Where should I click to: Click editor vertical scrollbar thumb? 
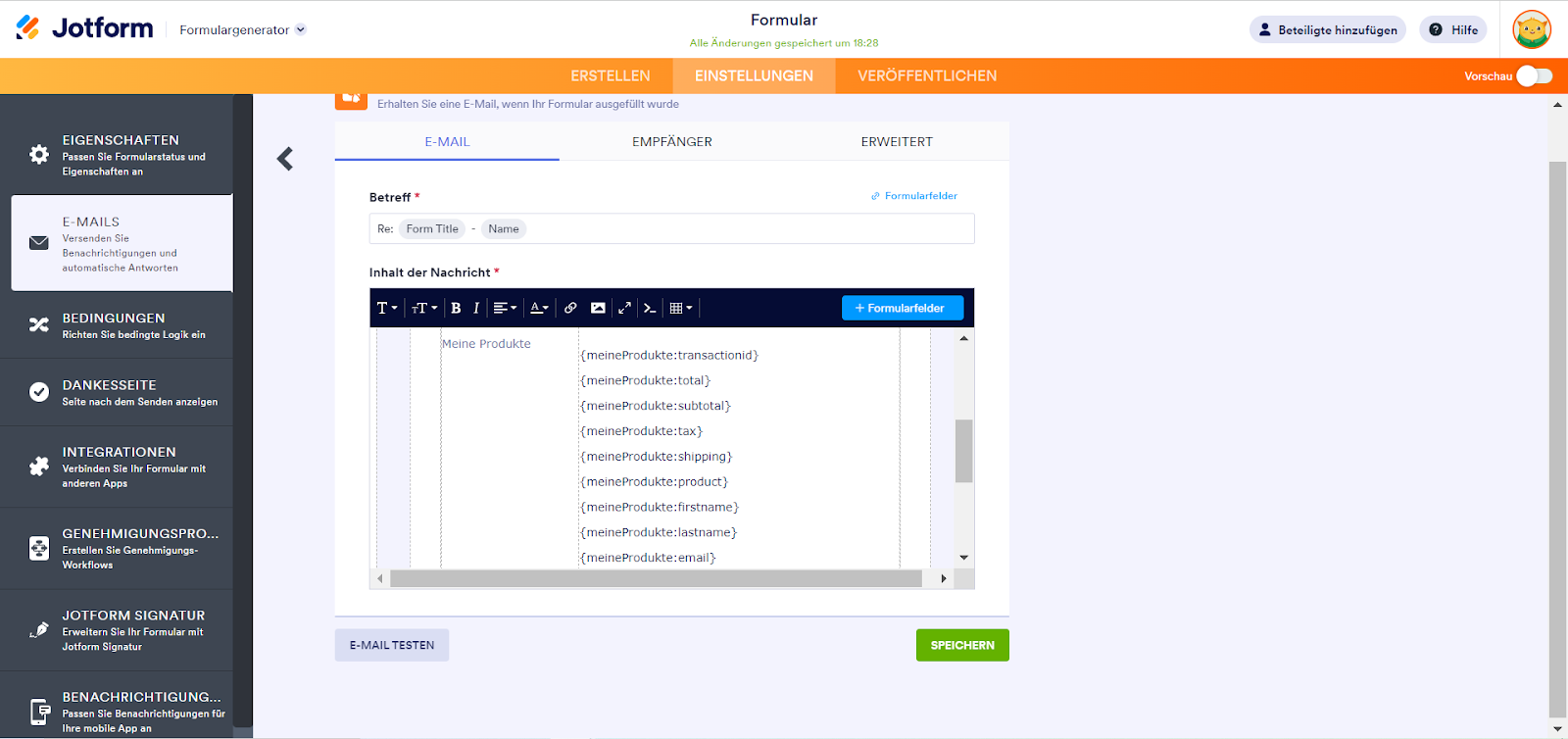pyautogui.click(x=964, y=451)
